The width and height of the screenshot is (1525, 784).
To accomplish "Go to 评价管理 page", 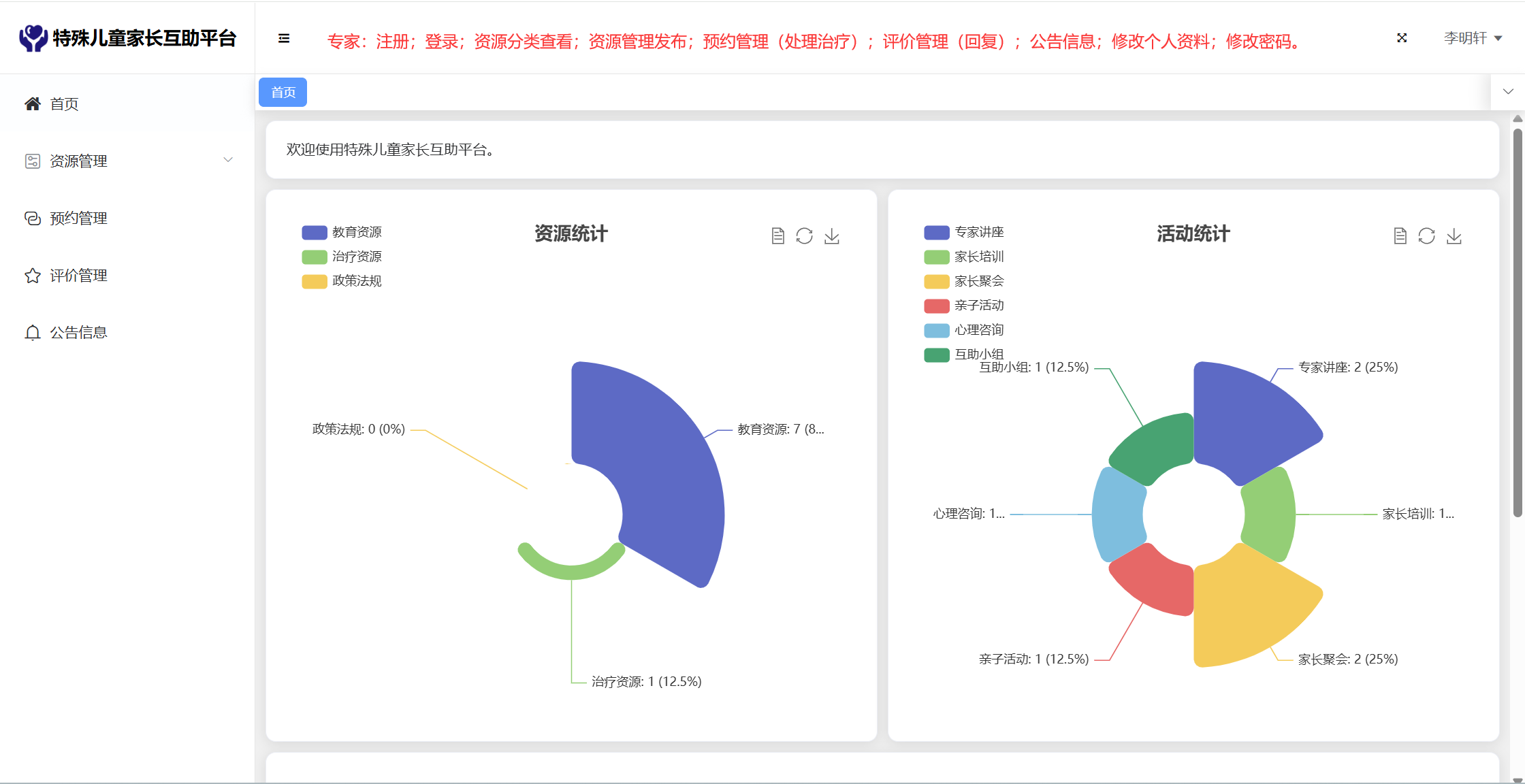I will coord(78,276).
